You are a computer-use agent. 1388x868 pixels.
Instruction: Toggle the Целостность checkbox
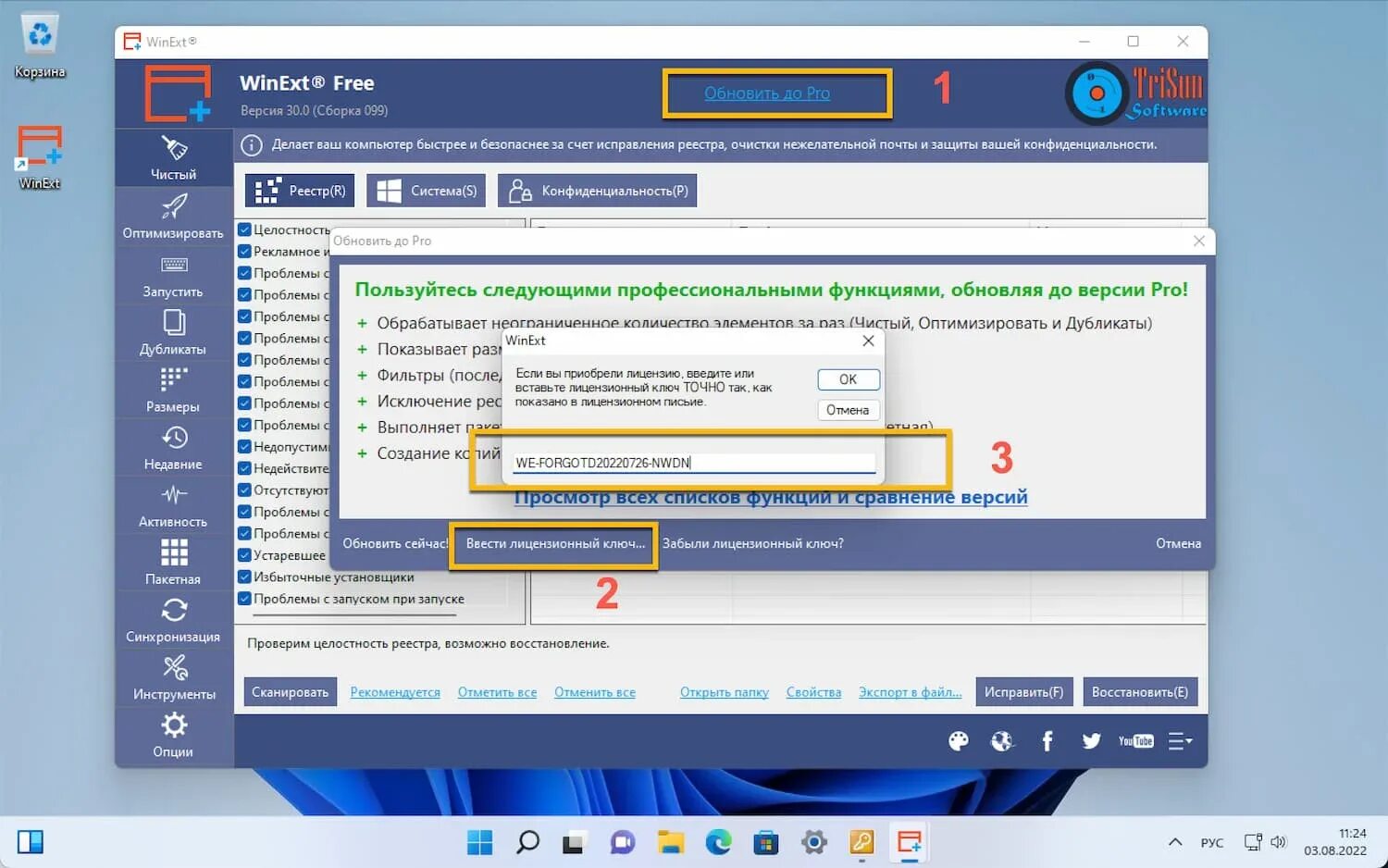(244, 229)
